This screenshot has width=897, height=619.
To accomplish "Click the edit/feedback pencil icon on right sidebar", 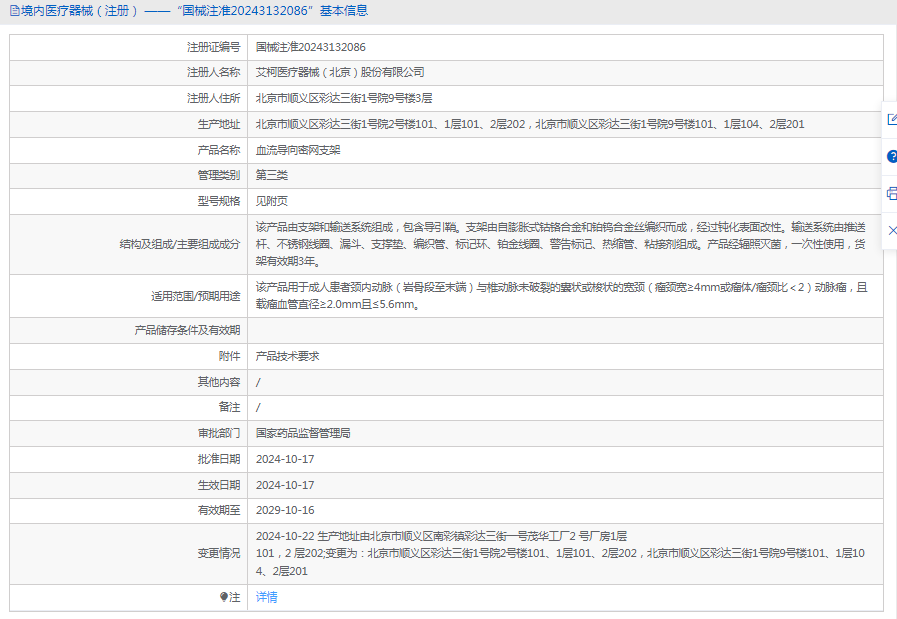I will coord(892,120).
